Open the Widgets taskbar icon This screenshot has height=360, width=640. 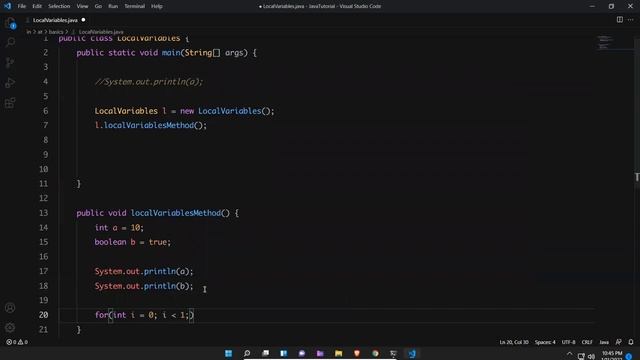coord(284,353)
